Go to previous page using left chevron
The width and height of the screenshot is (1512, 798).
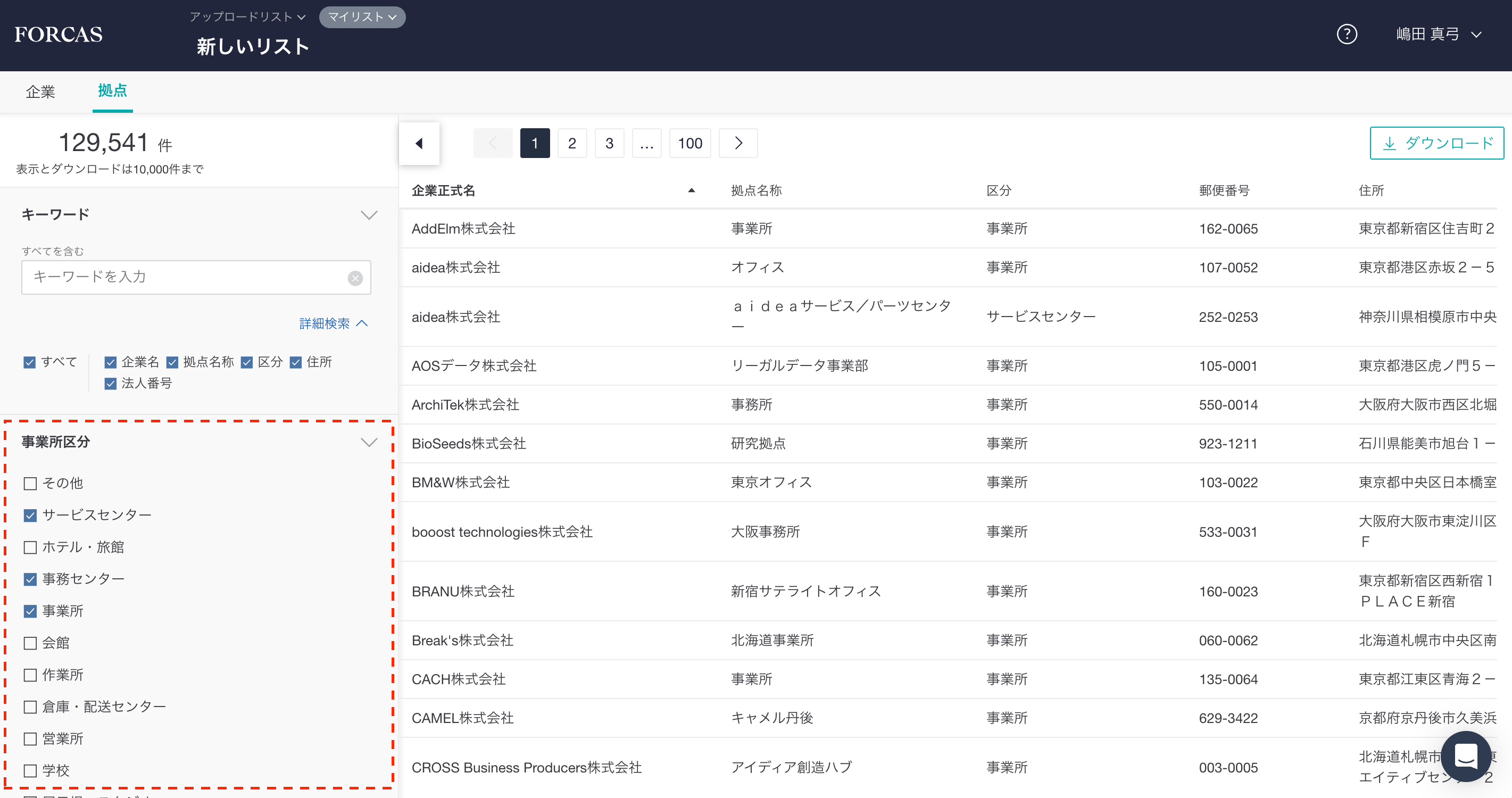tap(493, 143)
